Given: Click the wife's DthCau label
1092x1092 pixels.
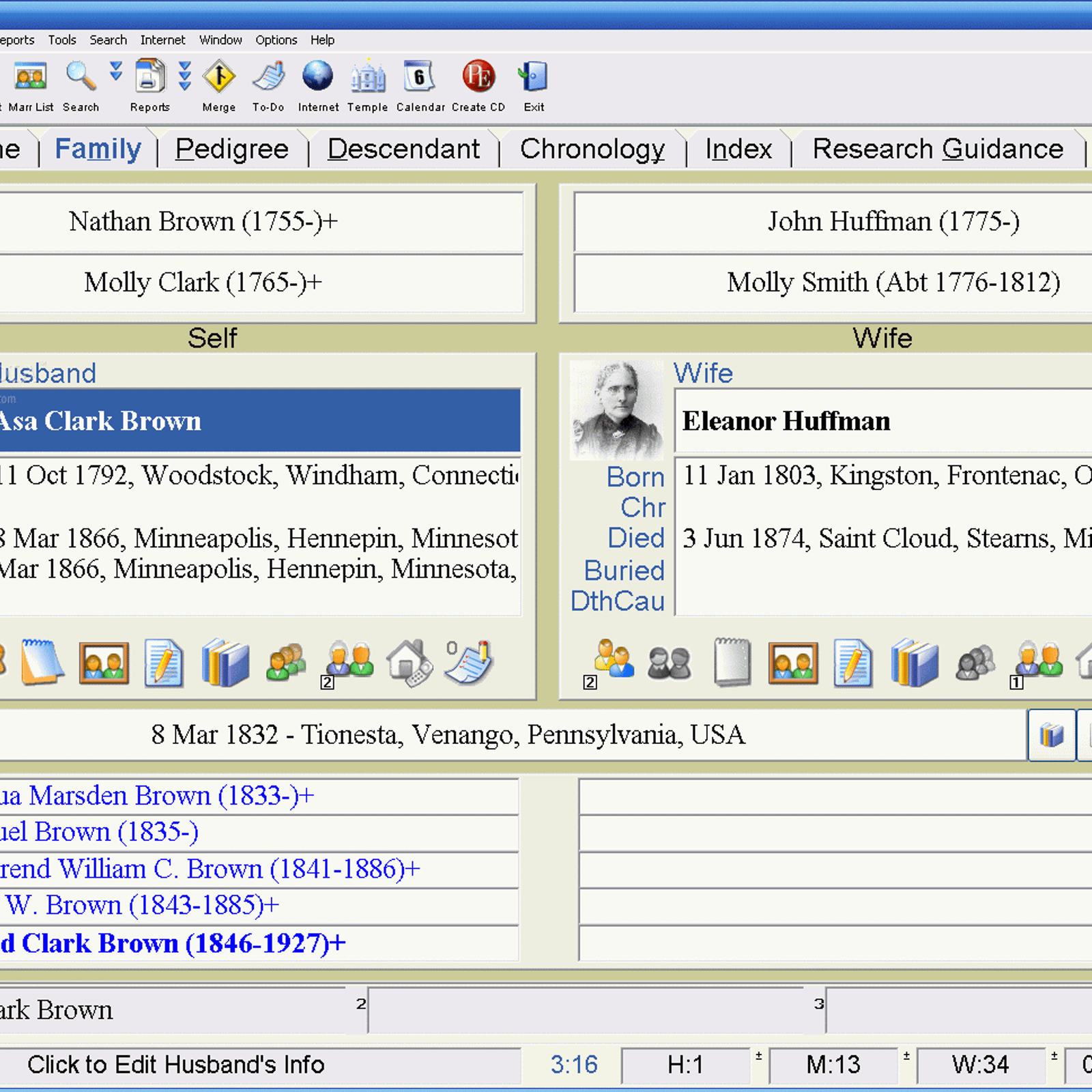Looking at the screenshot, I should point(617,601).
